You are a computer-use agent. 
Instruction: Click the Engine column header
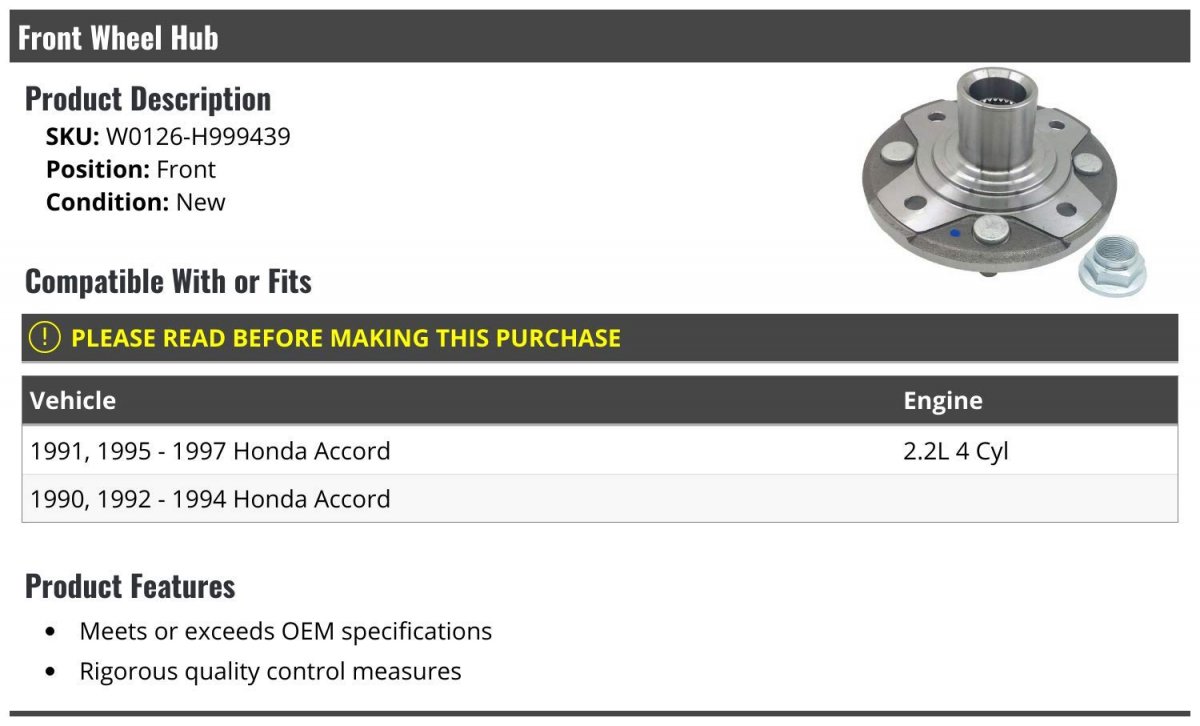(x=942, y=401)
